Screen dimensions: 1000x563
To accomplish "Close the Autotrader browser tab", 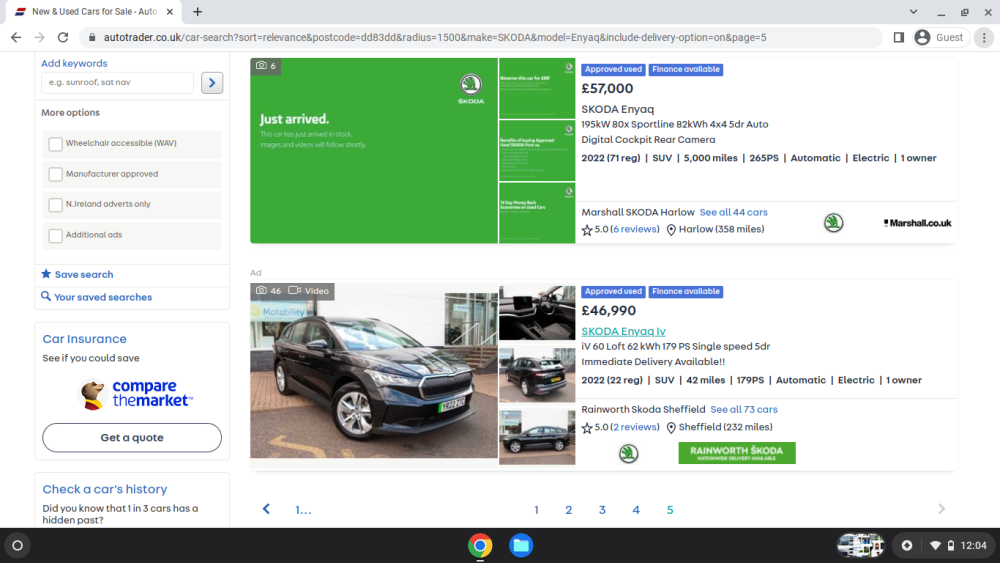I will pos(170,11).
